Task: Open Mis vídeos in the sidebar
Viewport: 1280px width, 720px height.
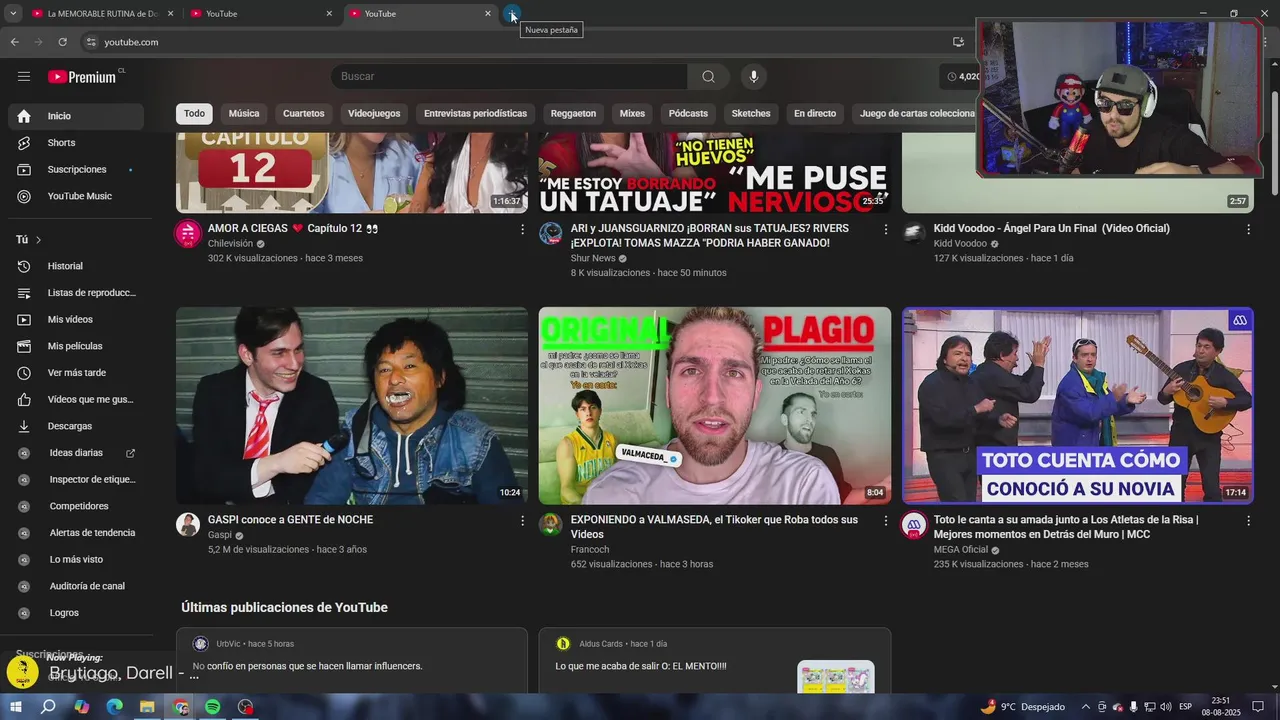Action: (x=76, y=320)
